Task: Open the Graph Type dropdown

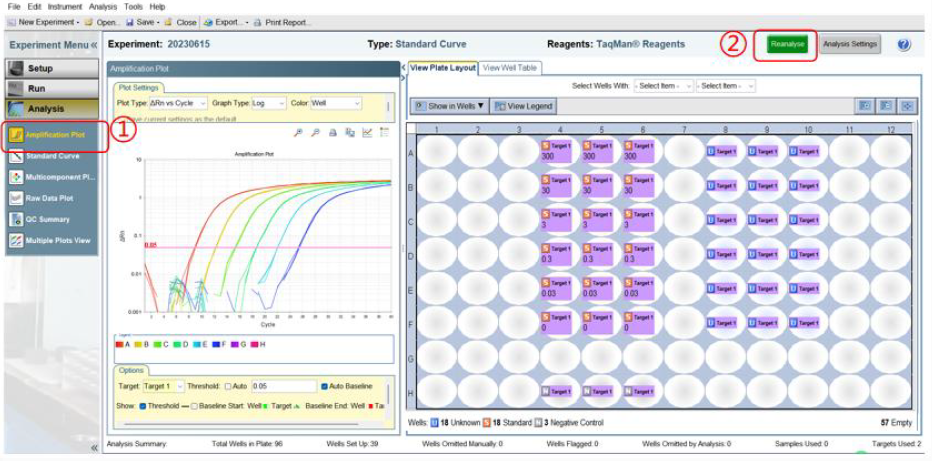Action: tap(266, 103)
